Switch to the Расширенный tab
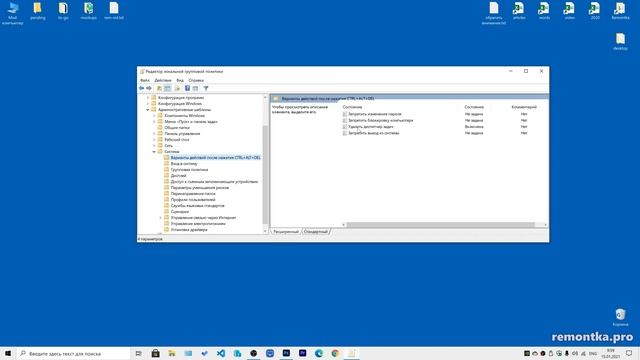Image resolution: width=640 pixels, height=360 pixels. 286,232
